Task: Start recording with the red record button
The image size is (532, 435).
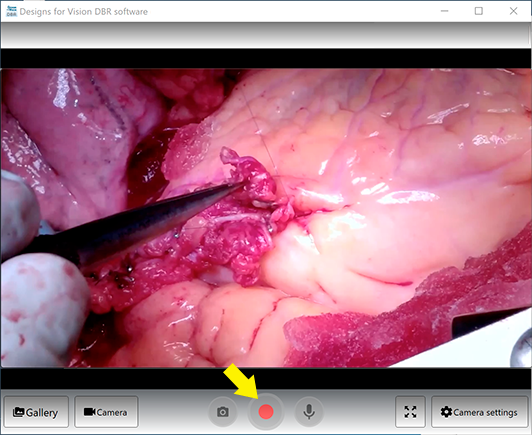Action: [x=266, y=412]
